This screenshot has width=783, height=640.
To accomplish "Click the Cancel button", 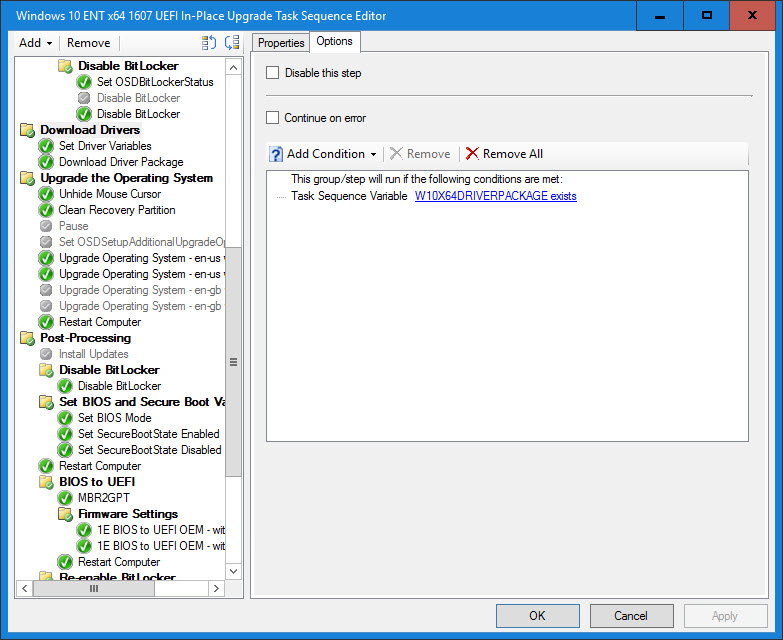I will coord(631,616).
